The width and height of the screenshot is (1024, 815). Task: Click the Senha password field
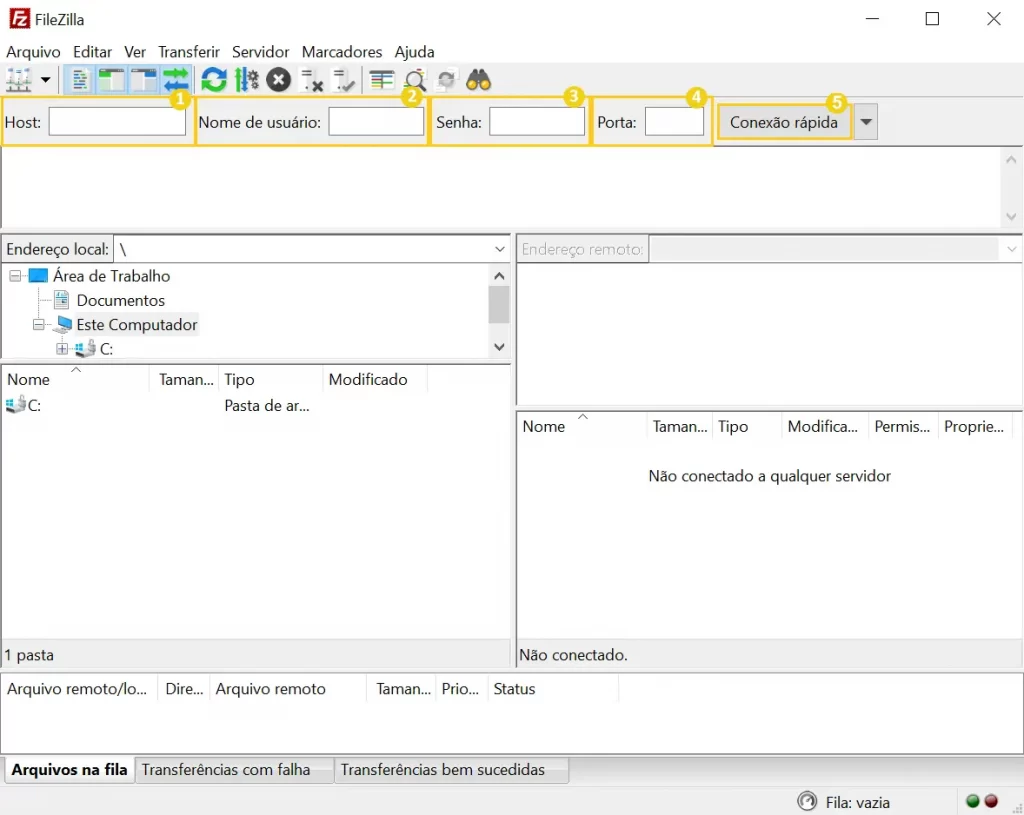pyautogui.click(x=537, y=122)
